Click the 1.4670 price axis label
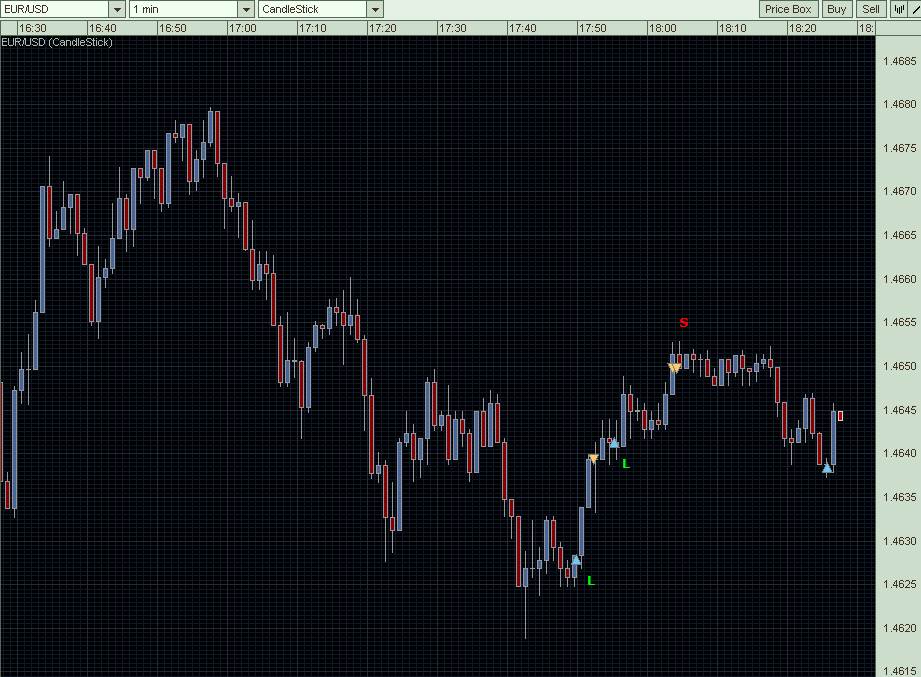 coord(900,191)
